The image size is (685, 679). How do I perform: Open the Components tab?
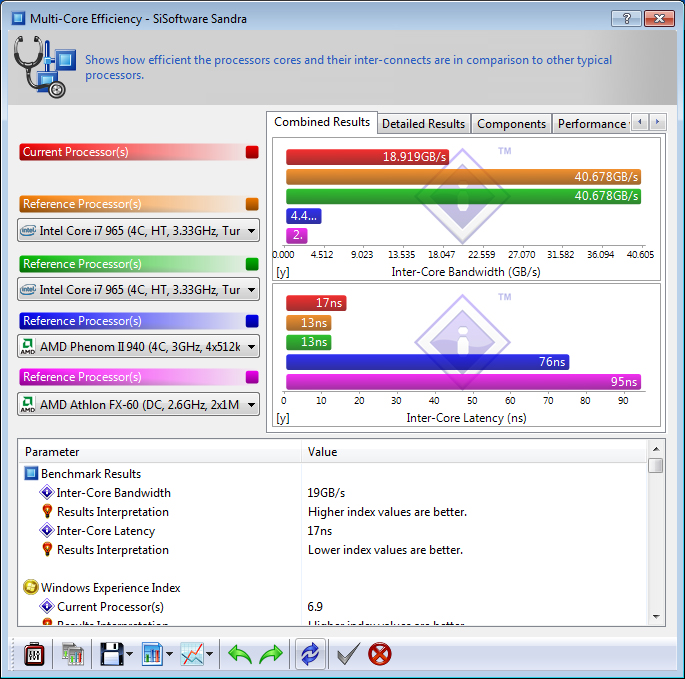coord(511,124)
